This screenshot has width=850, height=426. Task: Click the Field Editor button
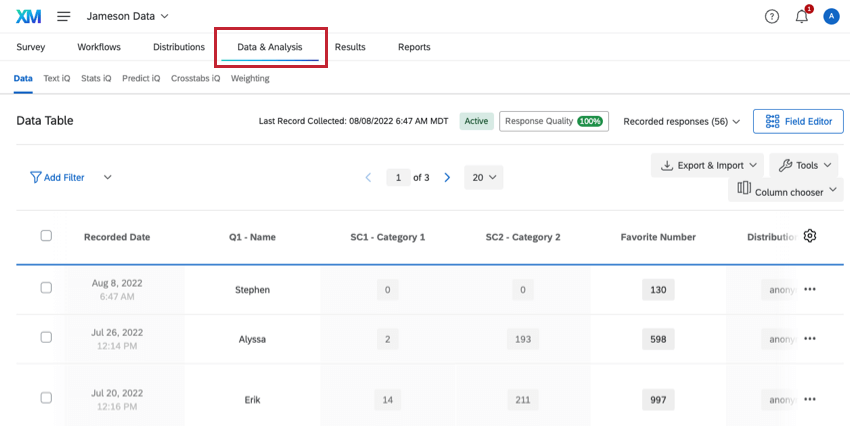(798, 121)
